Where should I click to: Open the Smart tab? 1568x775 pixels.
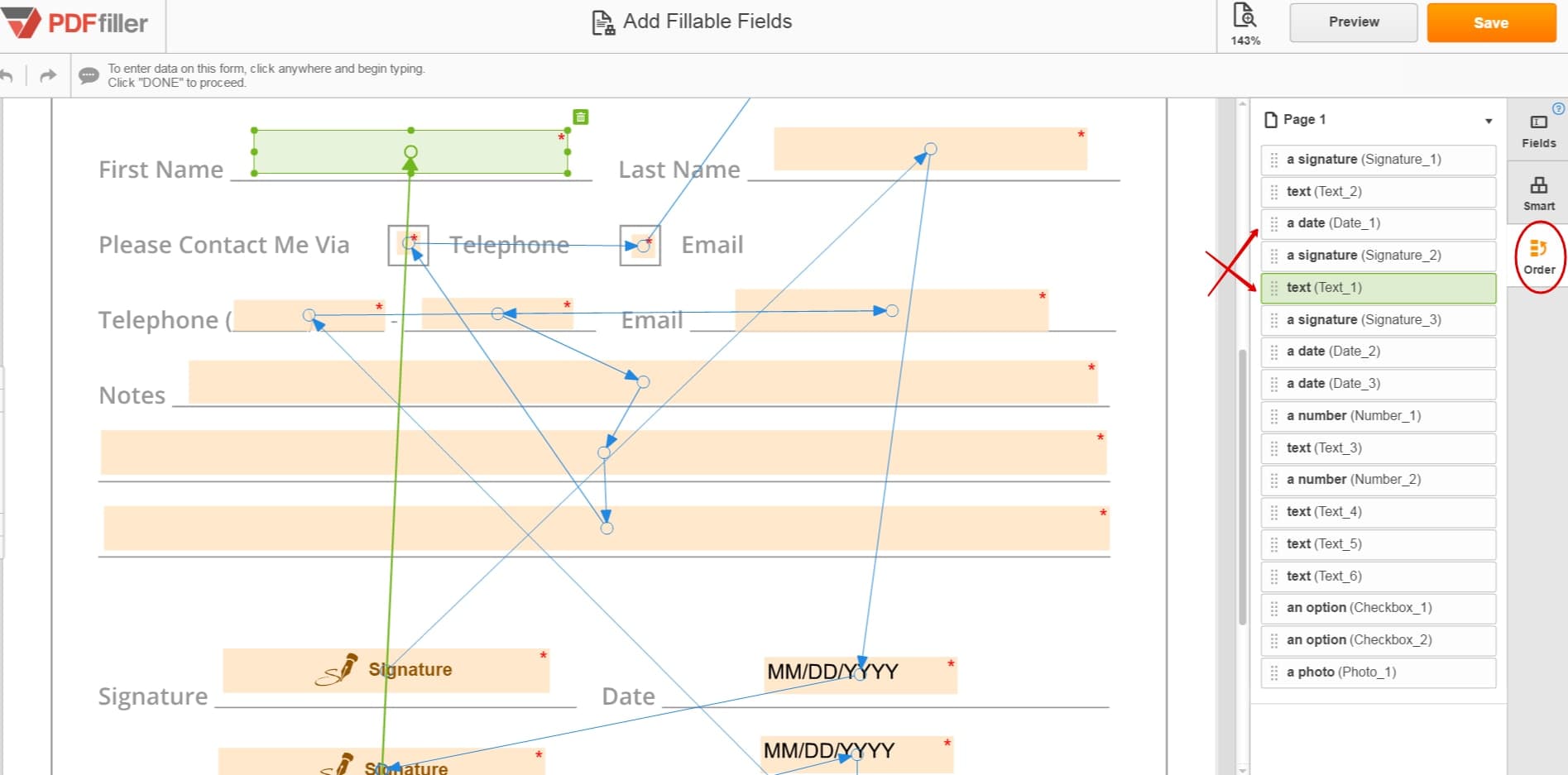click(1538, 194)
